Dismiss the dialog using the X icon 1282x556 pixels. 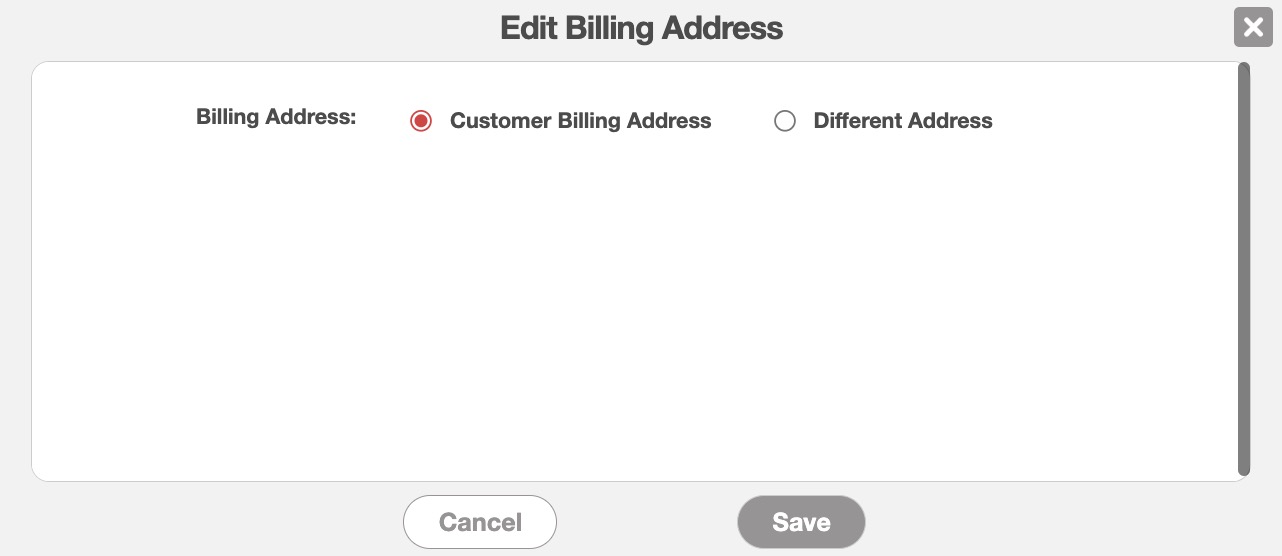pos(1253,27)
